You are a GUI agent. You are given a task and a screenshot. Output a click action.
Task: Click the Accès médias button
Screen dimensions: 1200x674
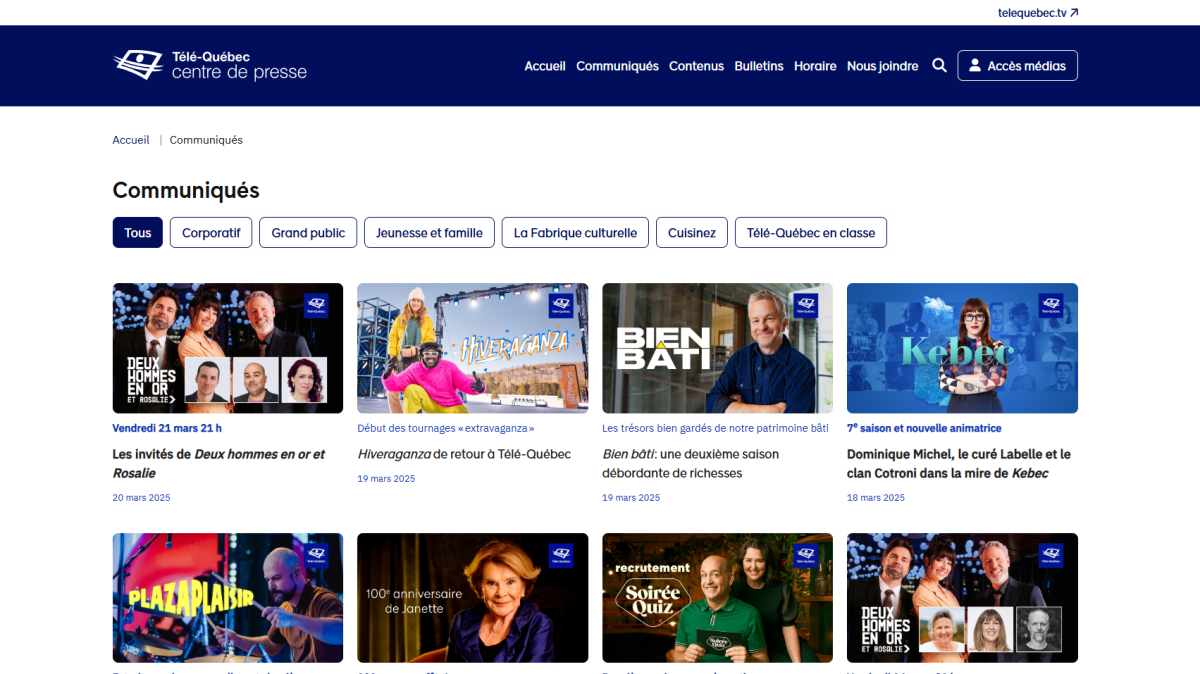(x=1017, y=66)
